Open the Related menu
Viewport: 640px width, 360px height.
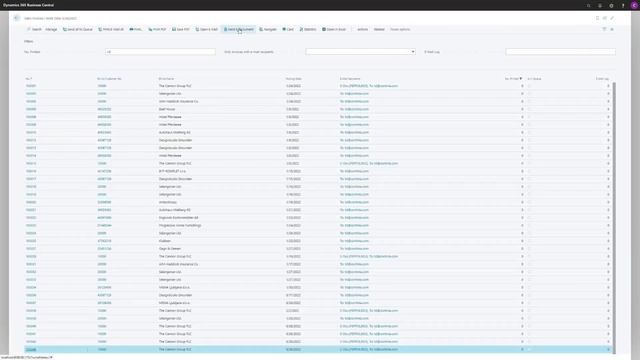[379, 29]
